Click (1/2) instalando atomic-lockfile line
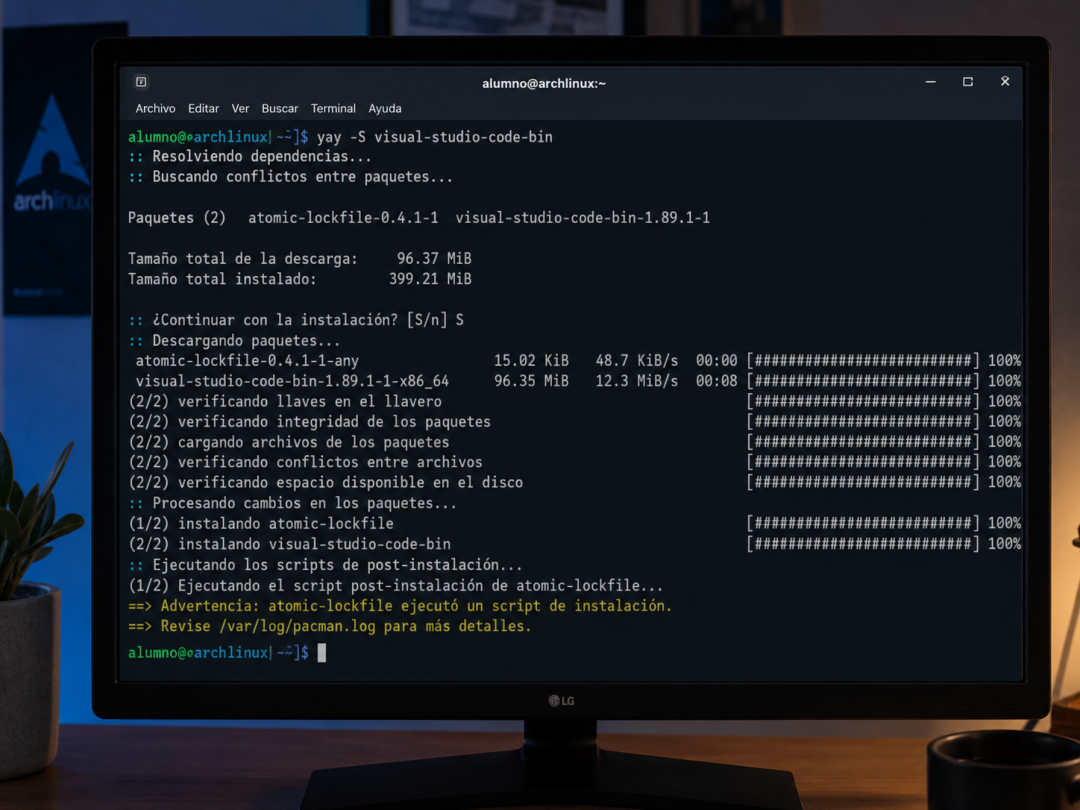Viewport: 1080px width, 810px height. (261, 523)
